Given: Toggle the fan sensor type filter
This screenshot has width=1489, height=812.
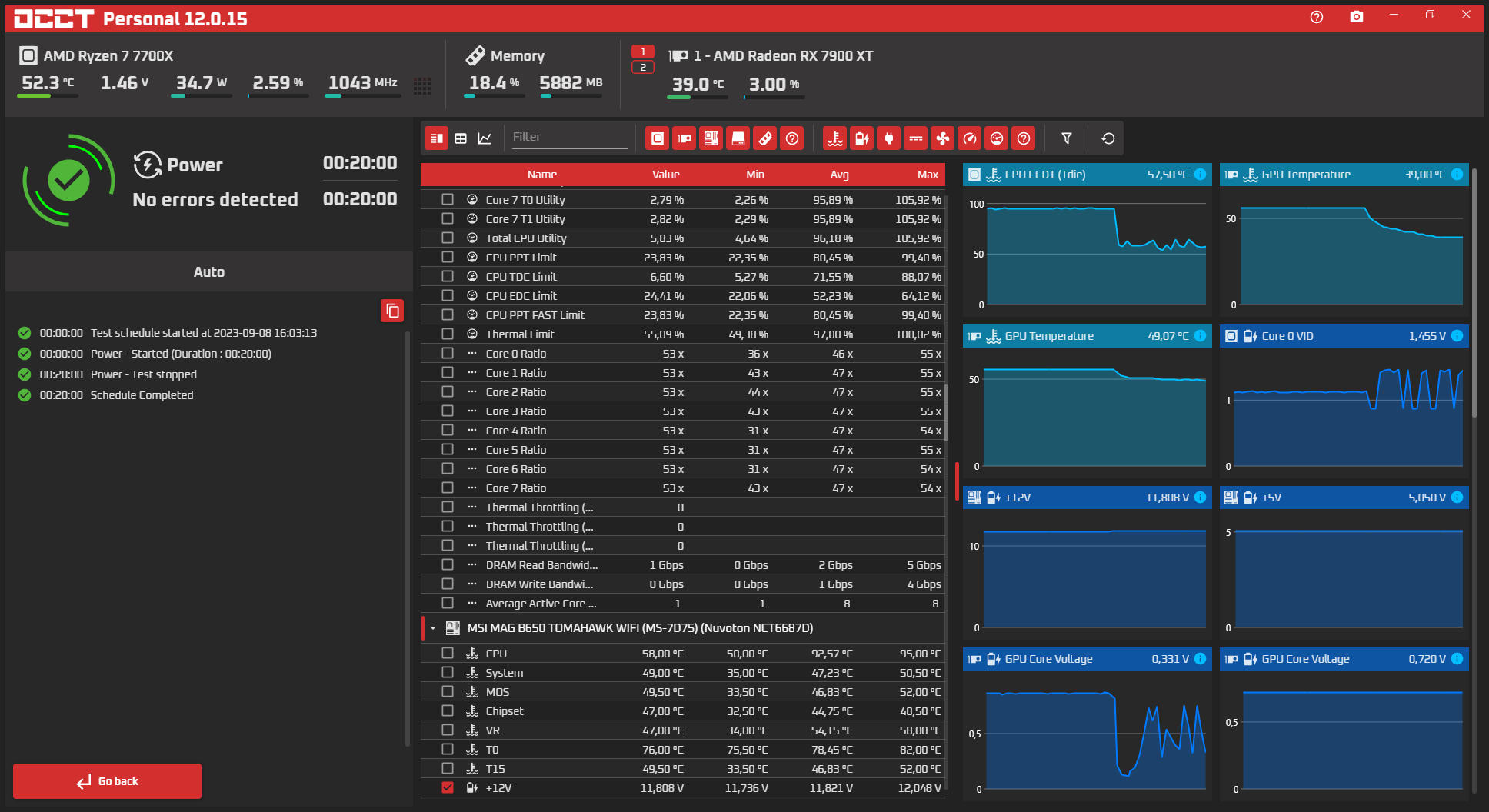Looking at the screenshot, I should click(942, 138).
